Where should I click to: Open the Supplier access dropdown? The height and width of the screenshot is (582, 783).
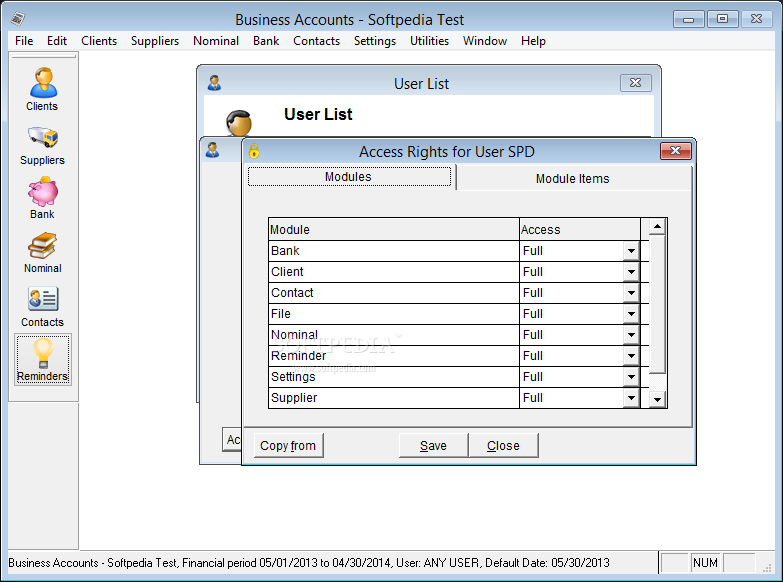pyautogui.click(x=631, y=398)
